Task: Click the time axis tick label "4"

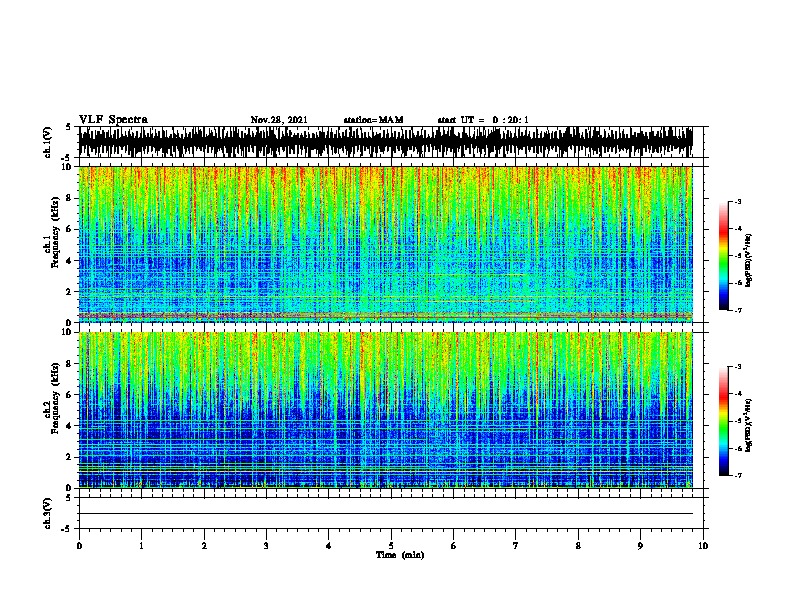Action: click(x=329, y=546)
